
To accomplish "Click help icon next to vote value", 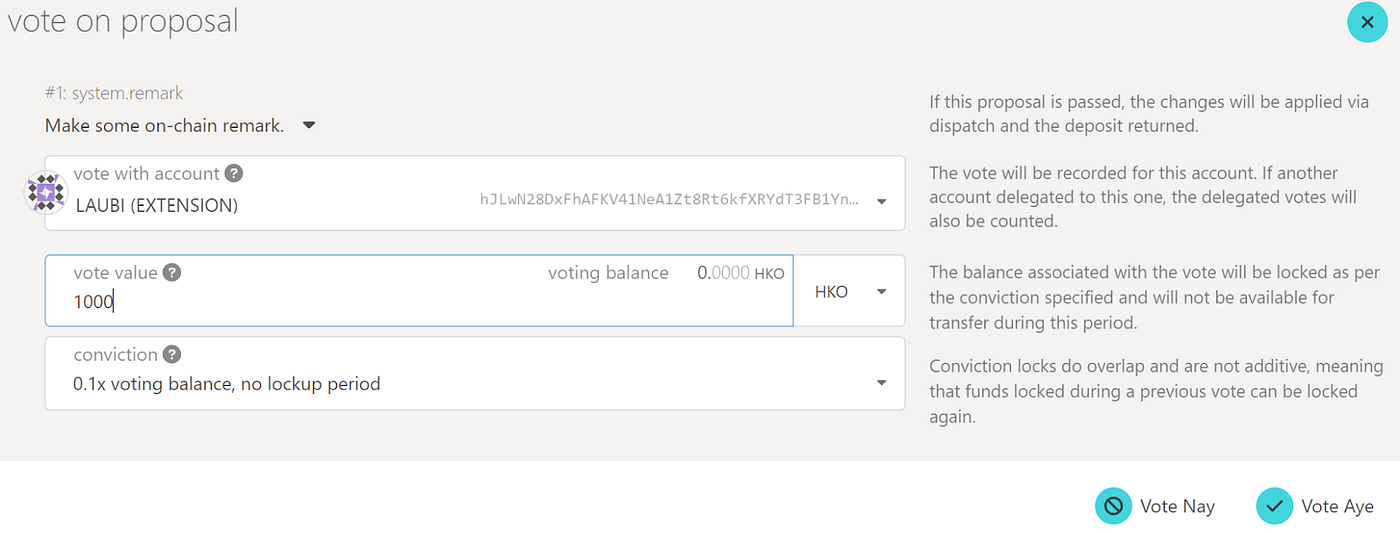I will 172,273.
